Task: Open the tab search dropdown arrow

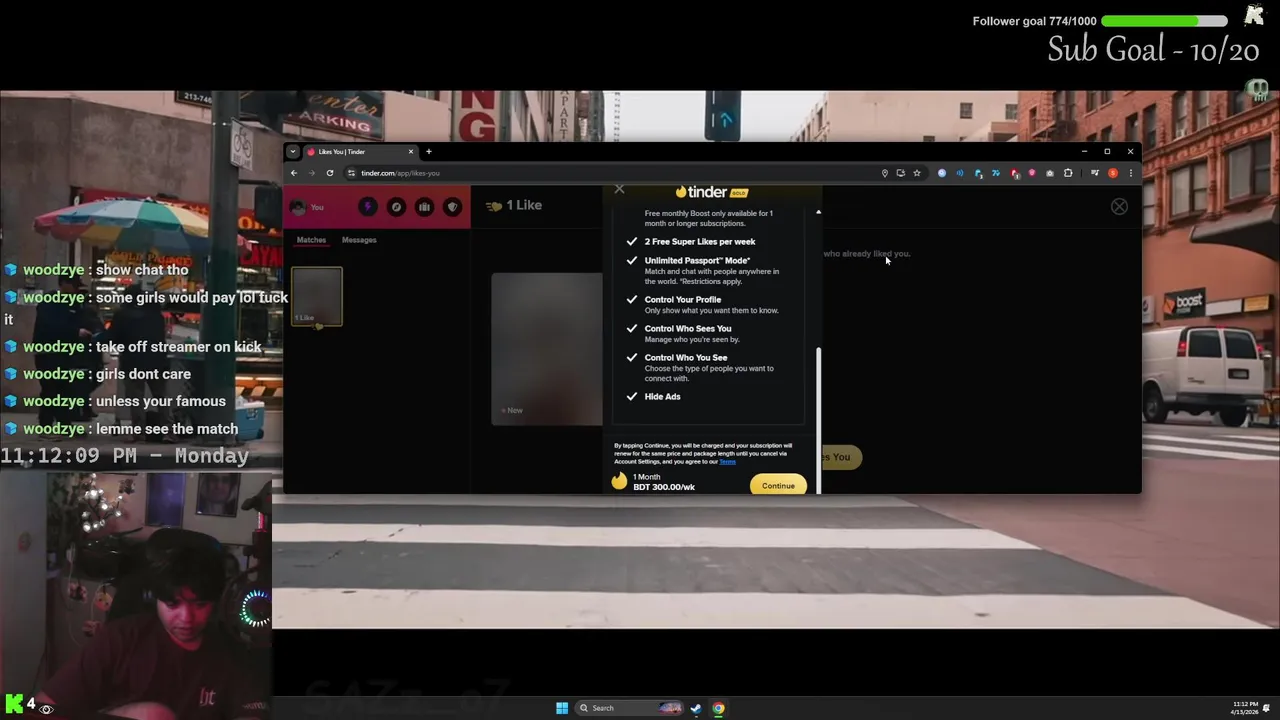Action: point(293,152)
